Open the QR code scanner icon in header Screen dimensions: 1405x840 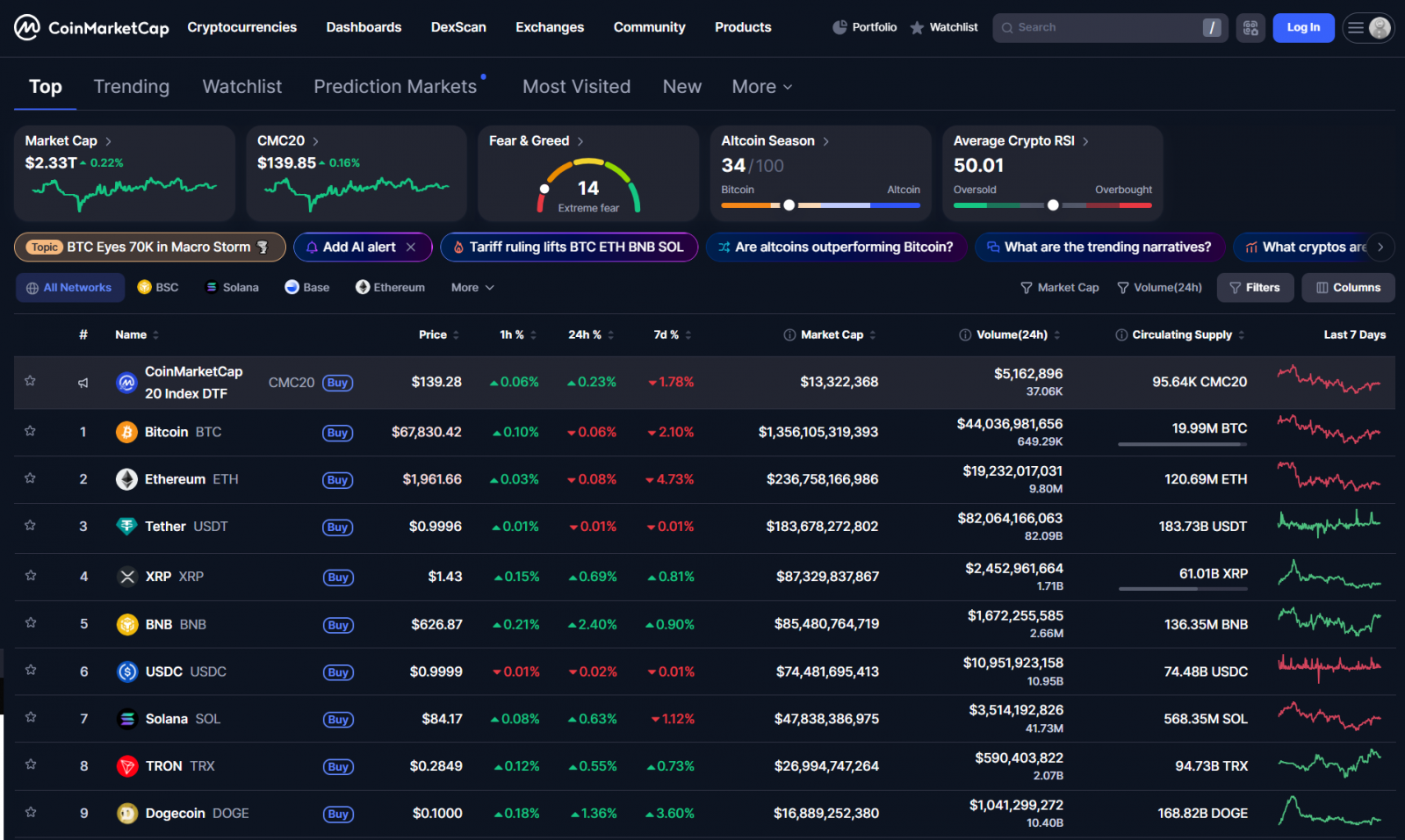pyautogui.click(x=1250, y=27)
